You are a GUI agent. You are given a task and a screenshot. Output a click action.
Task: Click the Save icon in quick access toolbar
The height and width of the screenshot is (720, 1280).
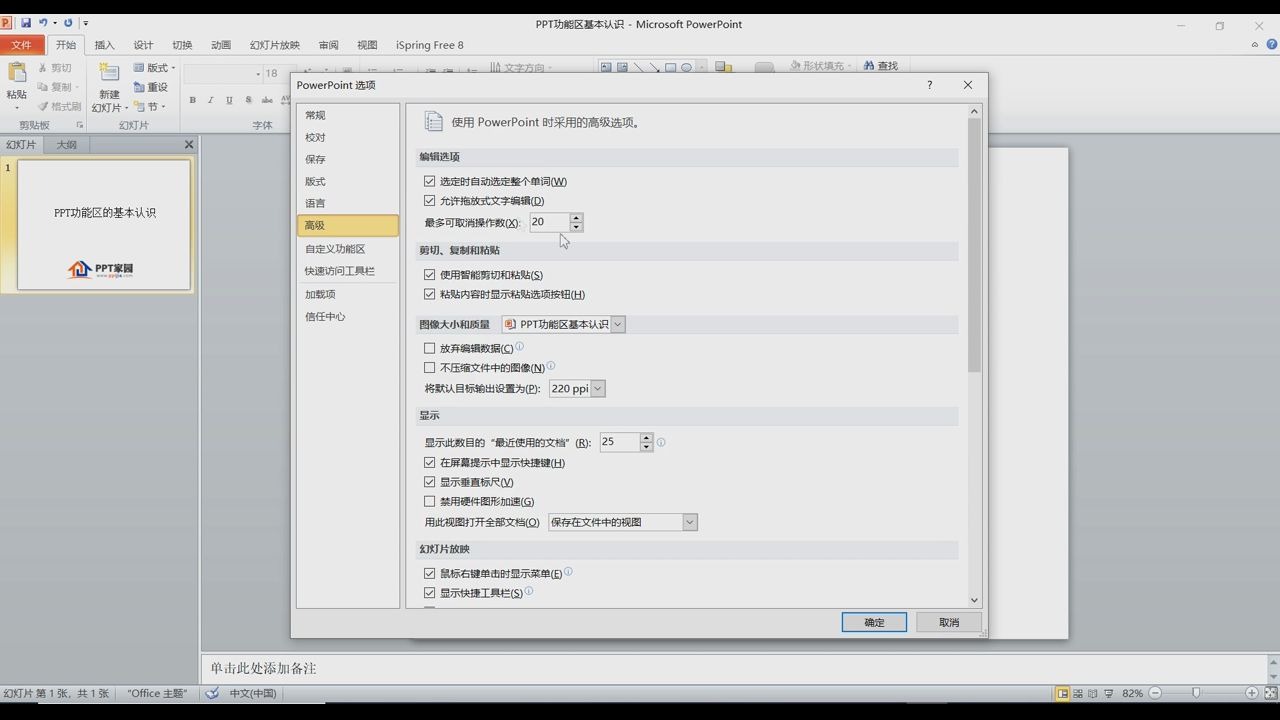(x=25, y=22)
